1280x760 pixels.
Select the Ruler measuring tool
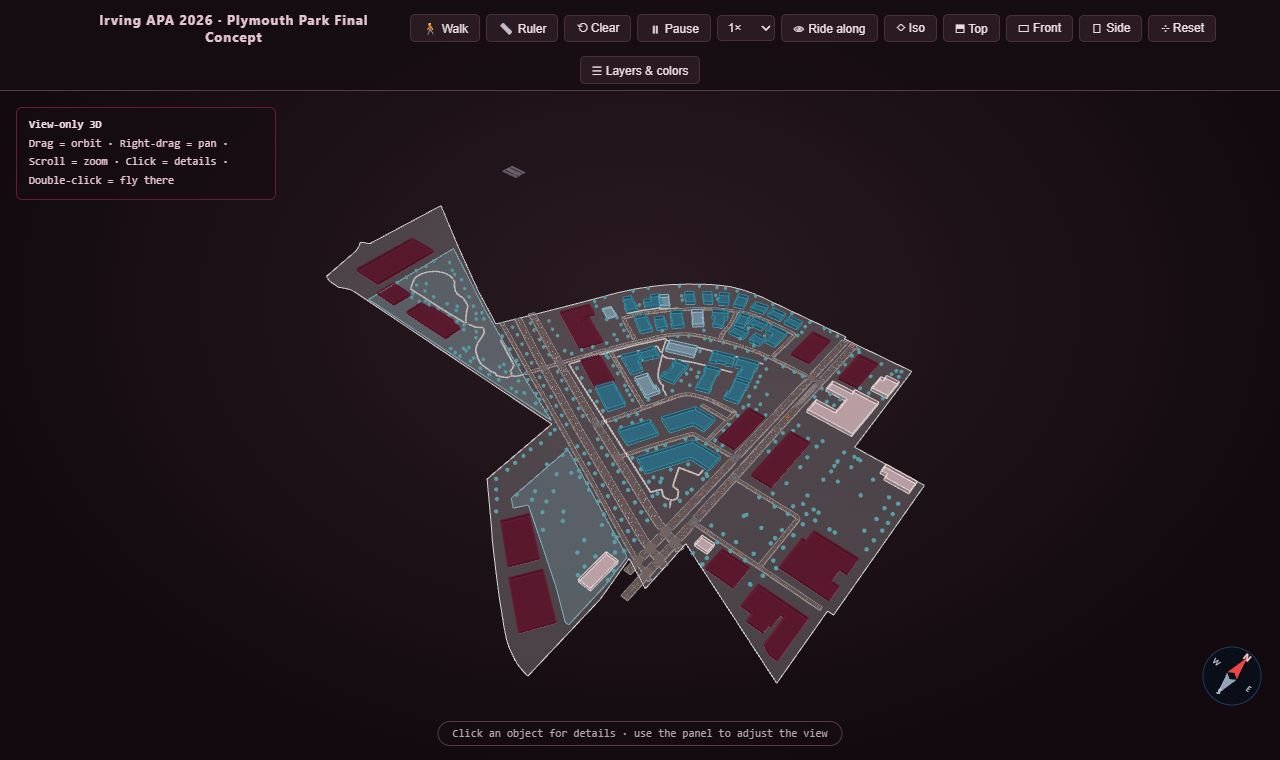click(522, 28)
